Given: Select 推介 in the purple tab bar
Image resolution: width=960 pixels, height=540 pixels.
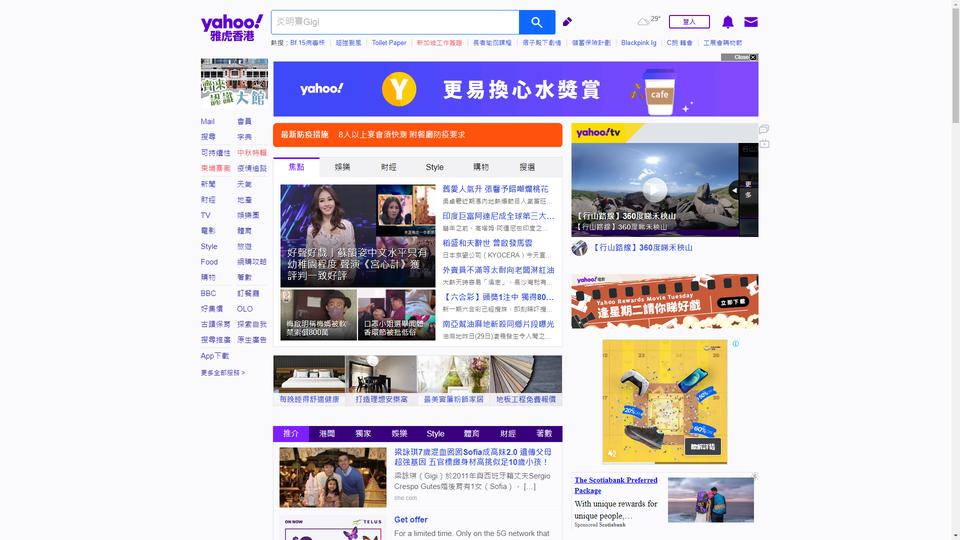Looking at the screenshot, I should click(291, 433).
